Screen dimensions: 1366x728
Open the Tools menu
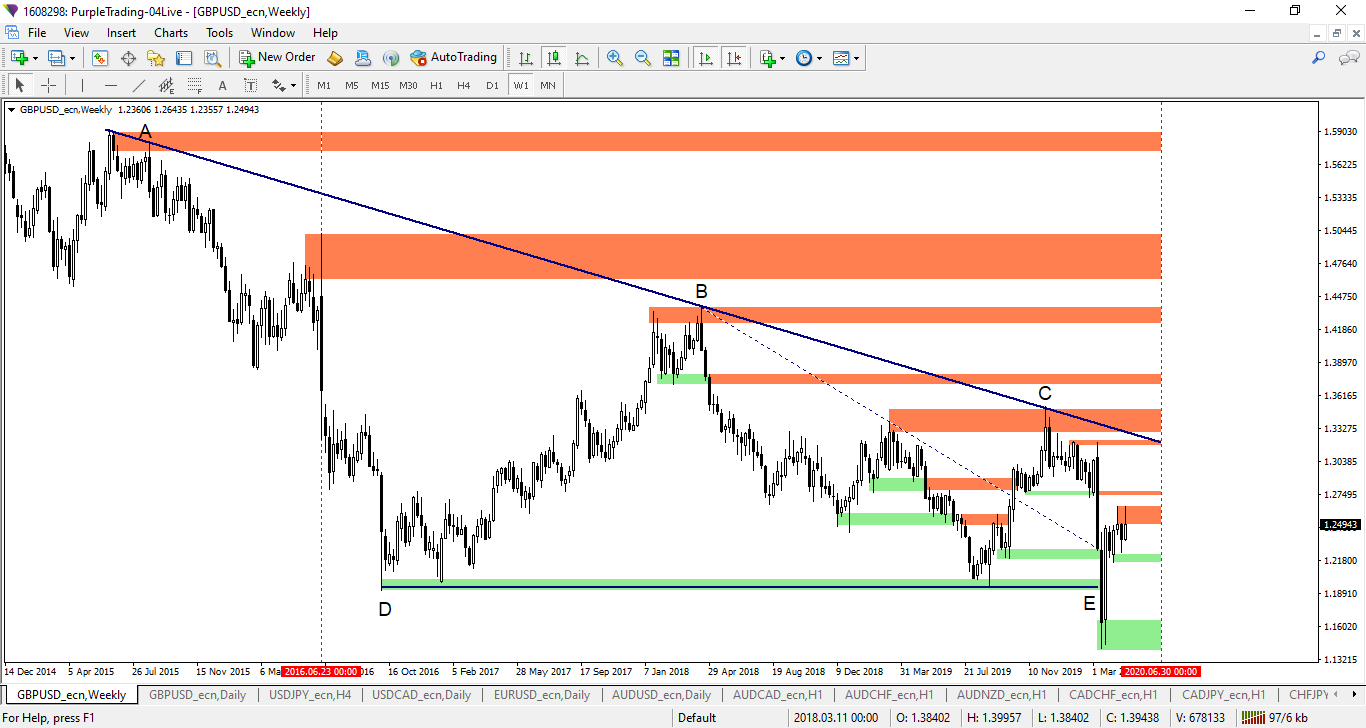219,33
